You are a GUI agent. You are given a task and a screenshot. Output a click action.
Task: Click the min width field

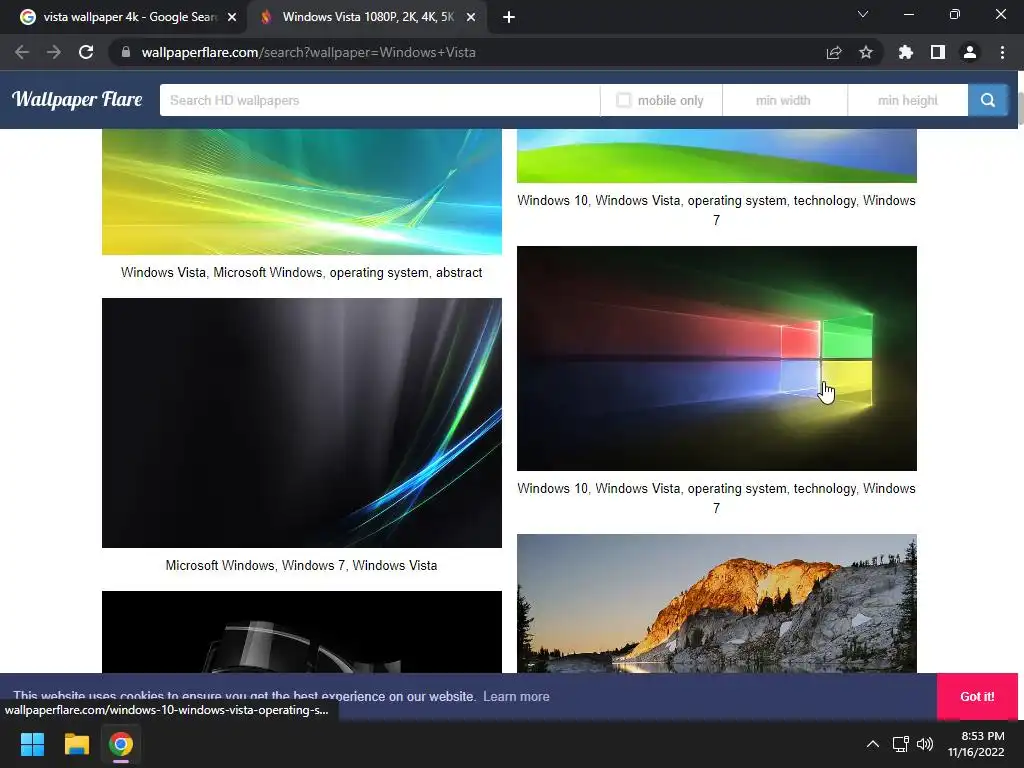point(784,100)
